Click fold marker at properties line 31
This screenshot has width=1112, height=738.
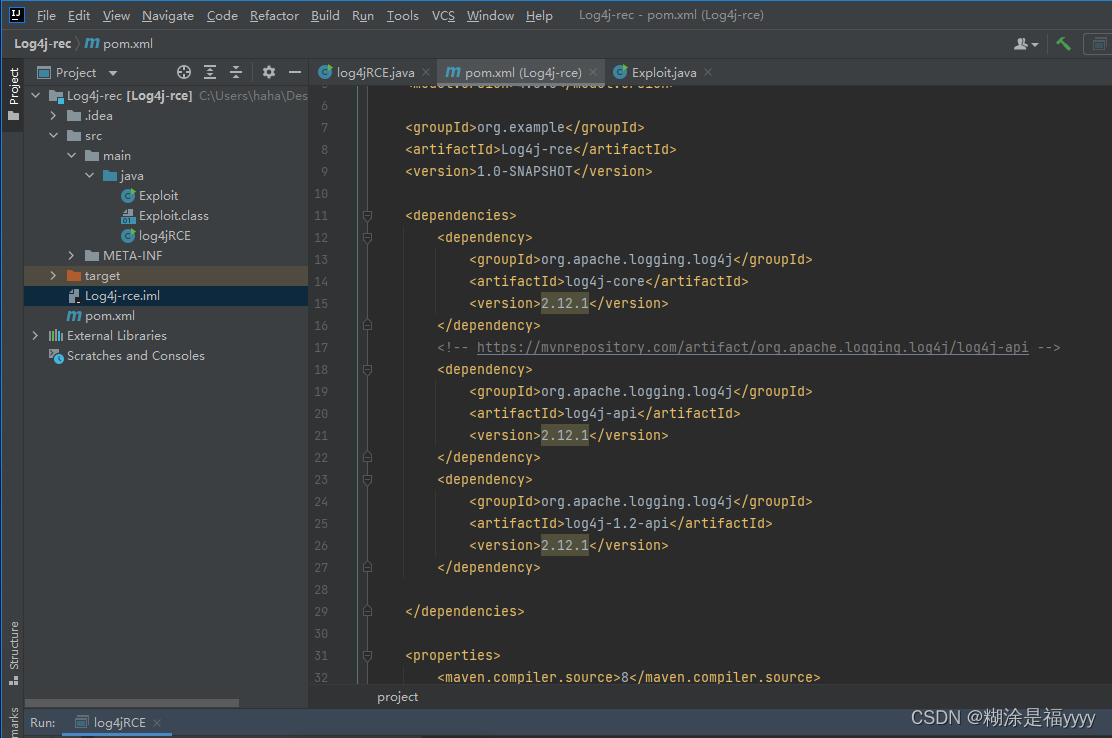tap(367, 656)
